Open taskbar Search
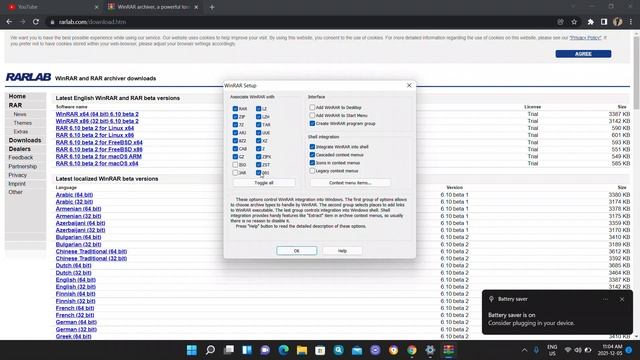This screenshot has height=360, width=640. tap(210, 350)
